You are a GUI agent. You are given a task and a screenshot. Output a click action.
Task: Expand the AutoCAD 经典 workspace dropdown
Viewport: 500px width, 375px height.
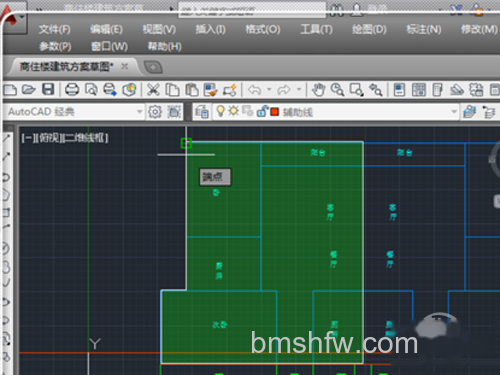(140, 111)
